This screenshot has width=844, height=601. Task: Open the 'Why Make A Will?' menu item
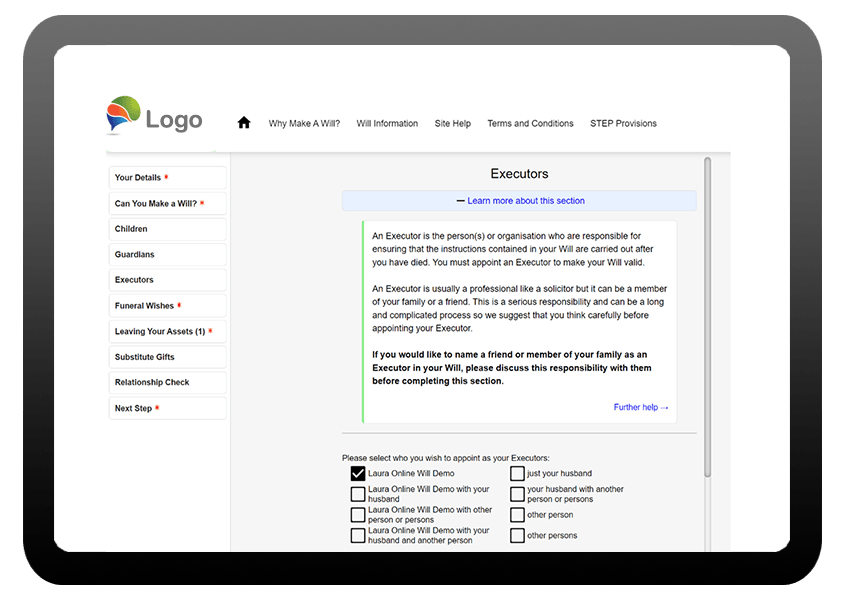click(x=304, y=124)
